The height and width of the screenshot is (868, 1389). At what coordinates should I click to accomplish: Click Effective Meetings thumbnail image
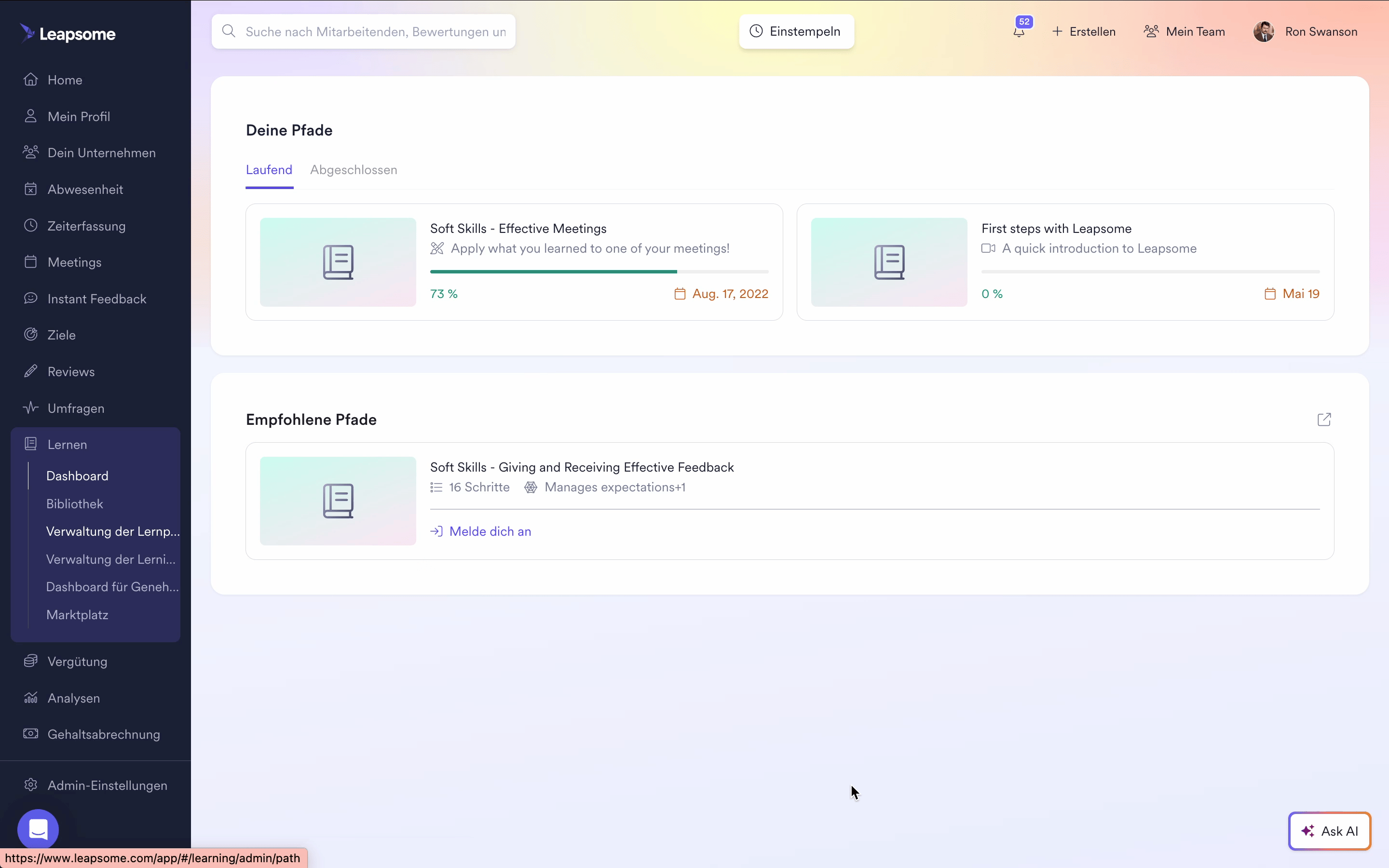click(338, 262)
